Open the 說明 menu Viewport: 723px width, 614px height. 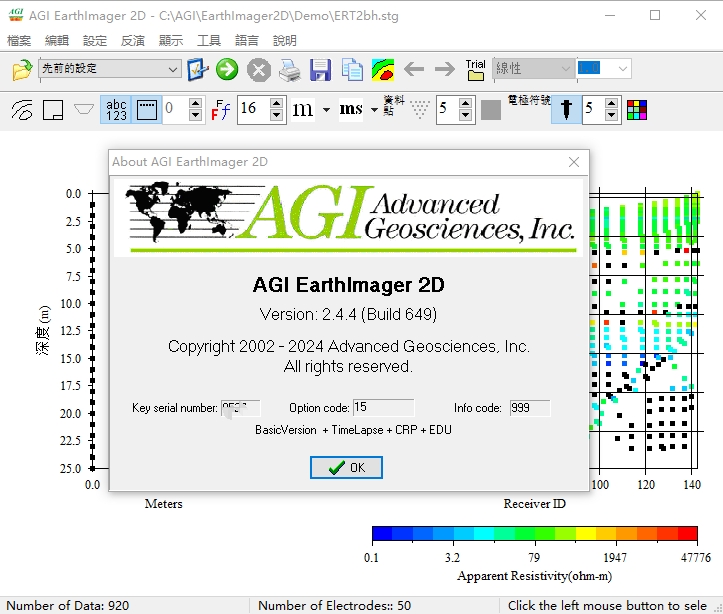(284, 41)
